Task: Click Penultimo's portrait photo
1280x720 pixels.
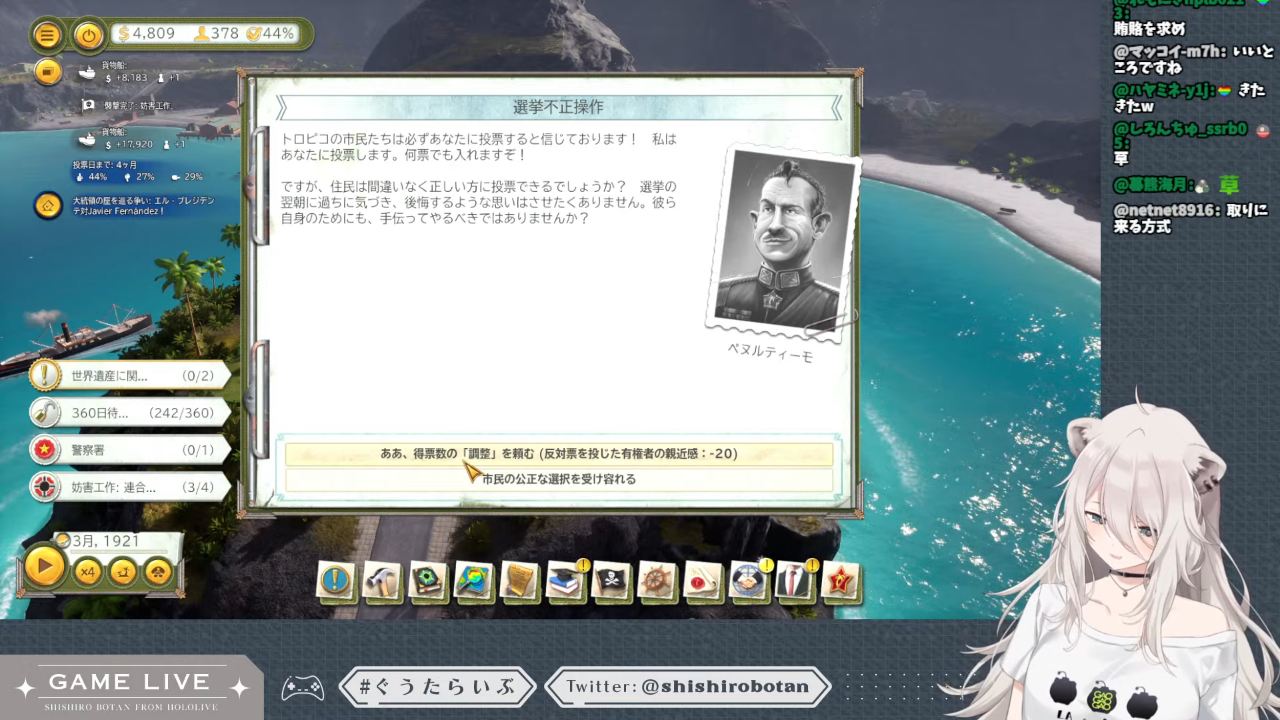Action: pos(782,240)
